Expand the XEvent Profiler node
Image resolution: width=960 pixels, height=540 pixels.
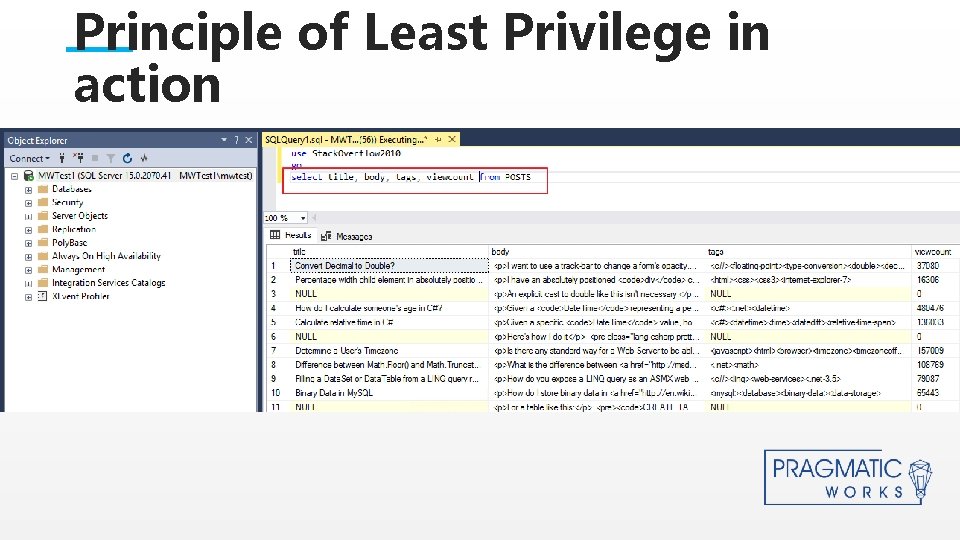pos(28,297)
